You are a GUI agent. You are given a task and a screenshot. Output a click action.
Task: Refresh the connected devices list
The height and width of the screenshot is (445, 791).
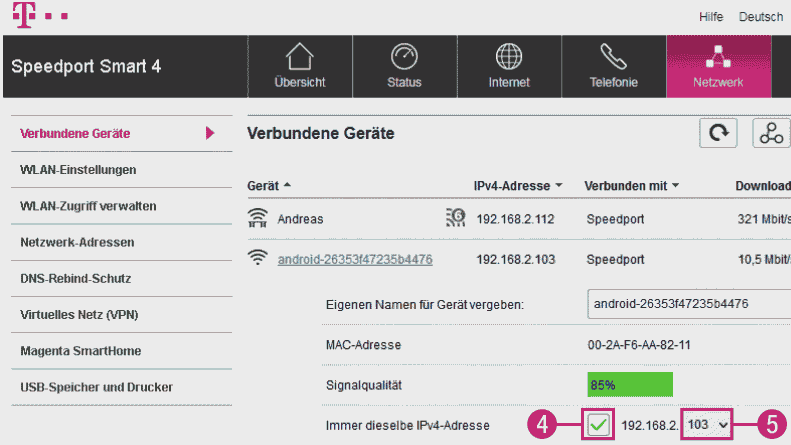pyautogui.click(x=718, y=133)
